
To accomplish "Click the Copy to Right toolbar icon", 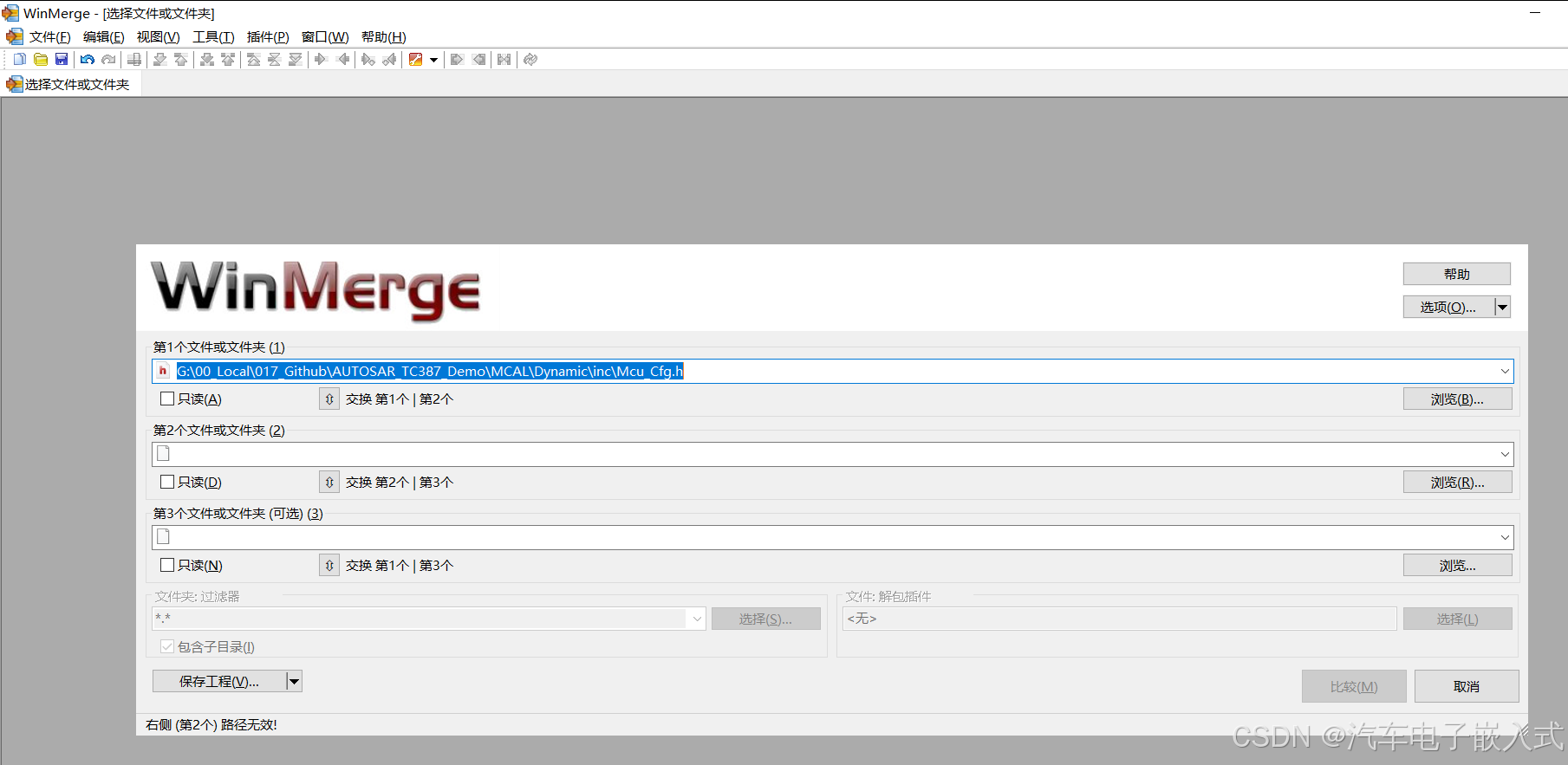I will [x=322, y=59].
